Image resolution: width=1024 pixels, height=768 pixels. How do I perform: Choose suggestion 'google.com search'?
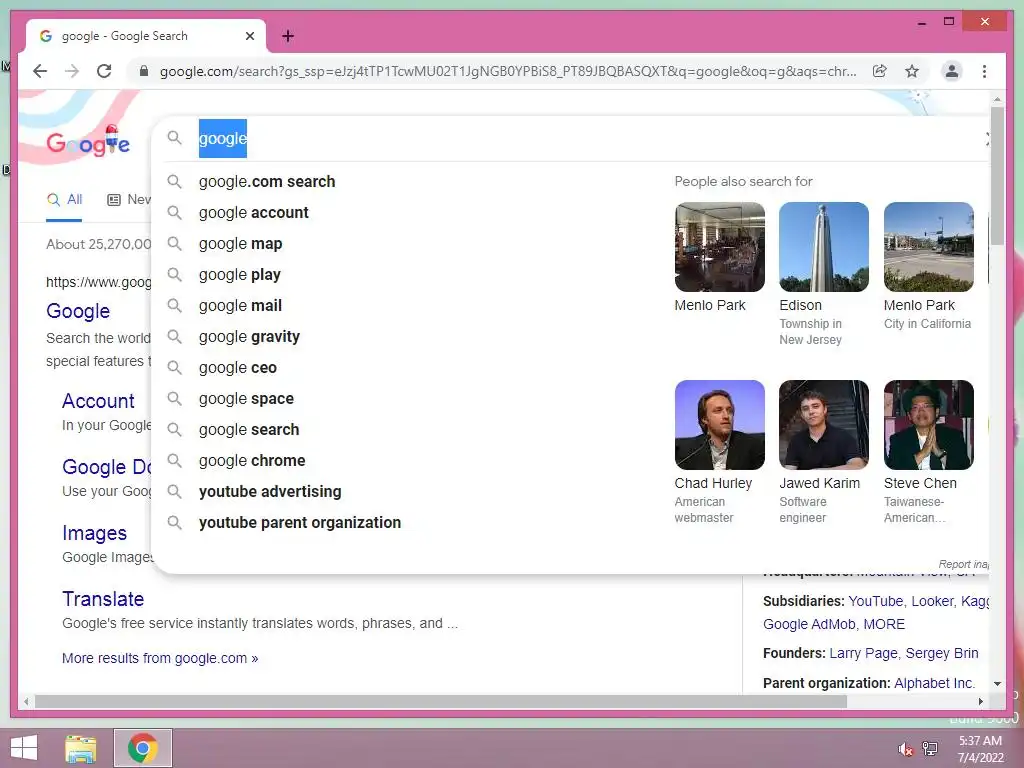(x=267, y=182)
